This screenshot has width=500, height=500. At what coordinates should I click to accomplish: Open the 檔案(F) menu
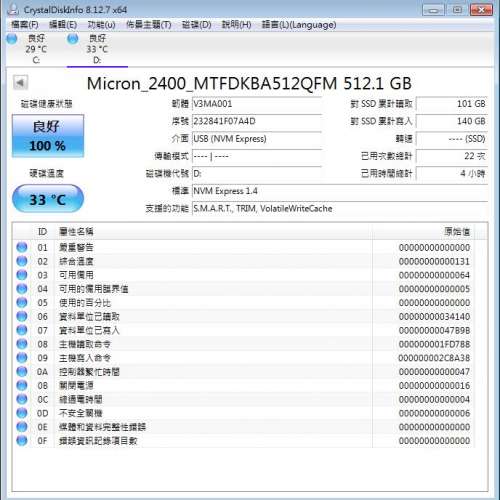tap(25, 25)
